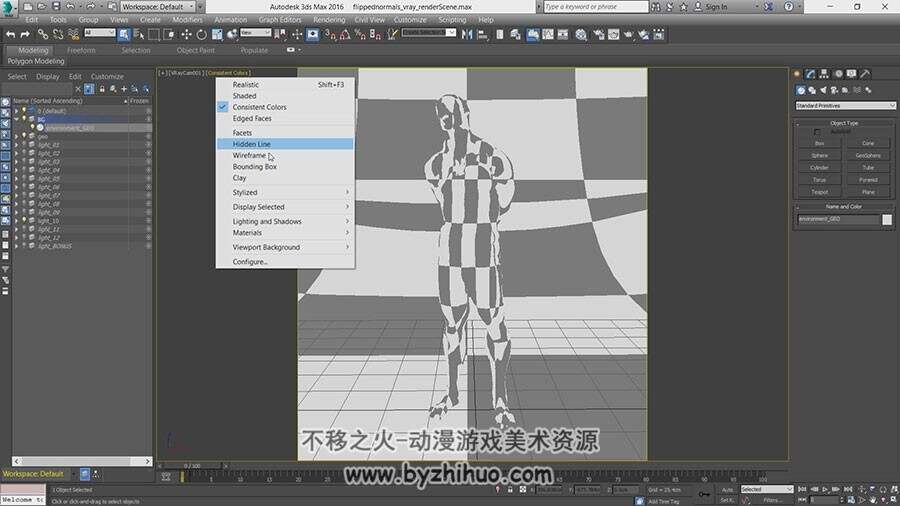This screenshot has height=506, width=900.
Task: Open the Material Editor icon
Action: [x=581, y=34]
